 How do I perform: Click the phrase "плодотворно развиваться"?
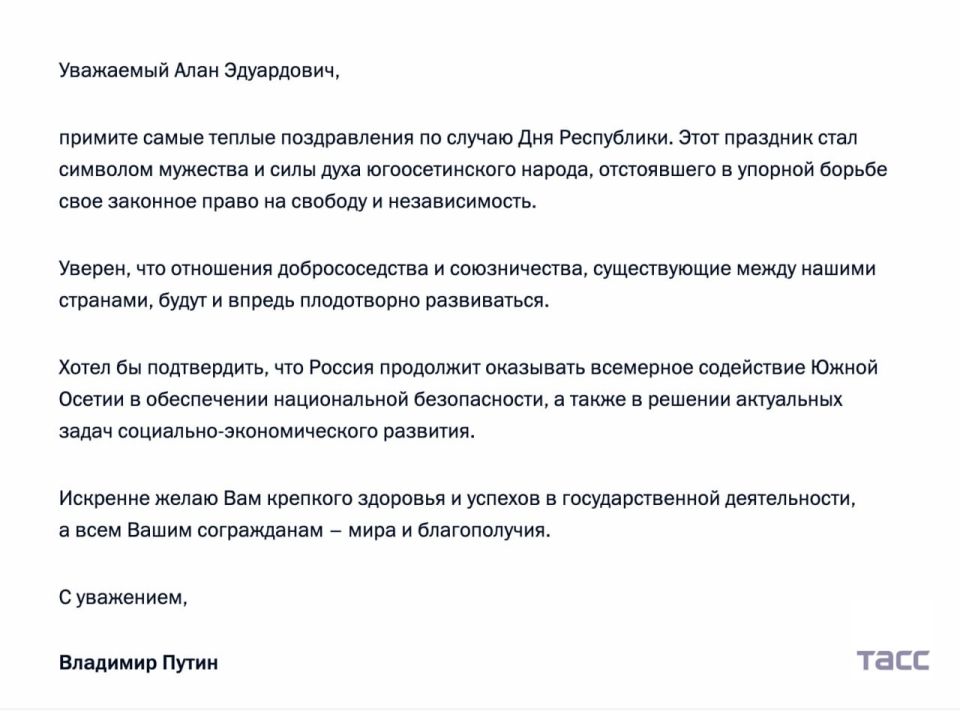(x=441, y=302)
